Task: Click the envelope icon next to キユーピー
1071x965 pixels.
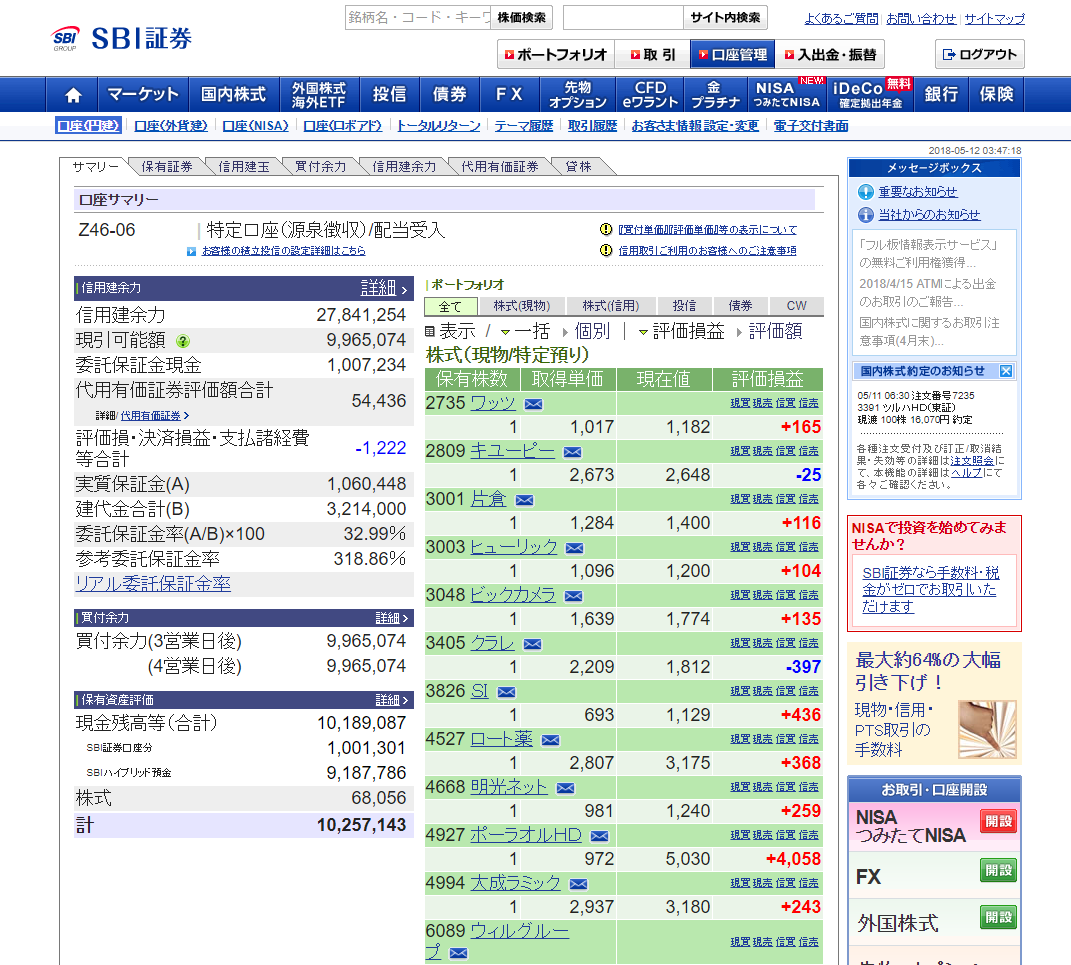Action: tap(572, 452)
